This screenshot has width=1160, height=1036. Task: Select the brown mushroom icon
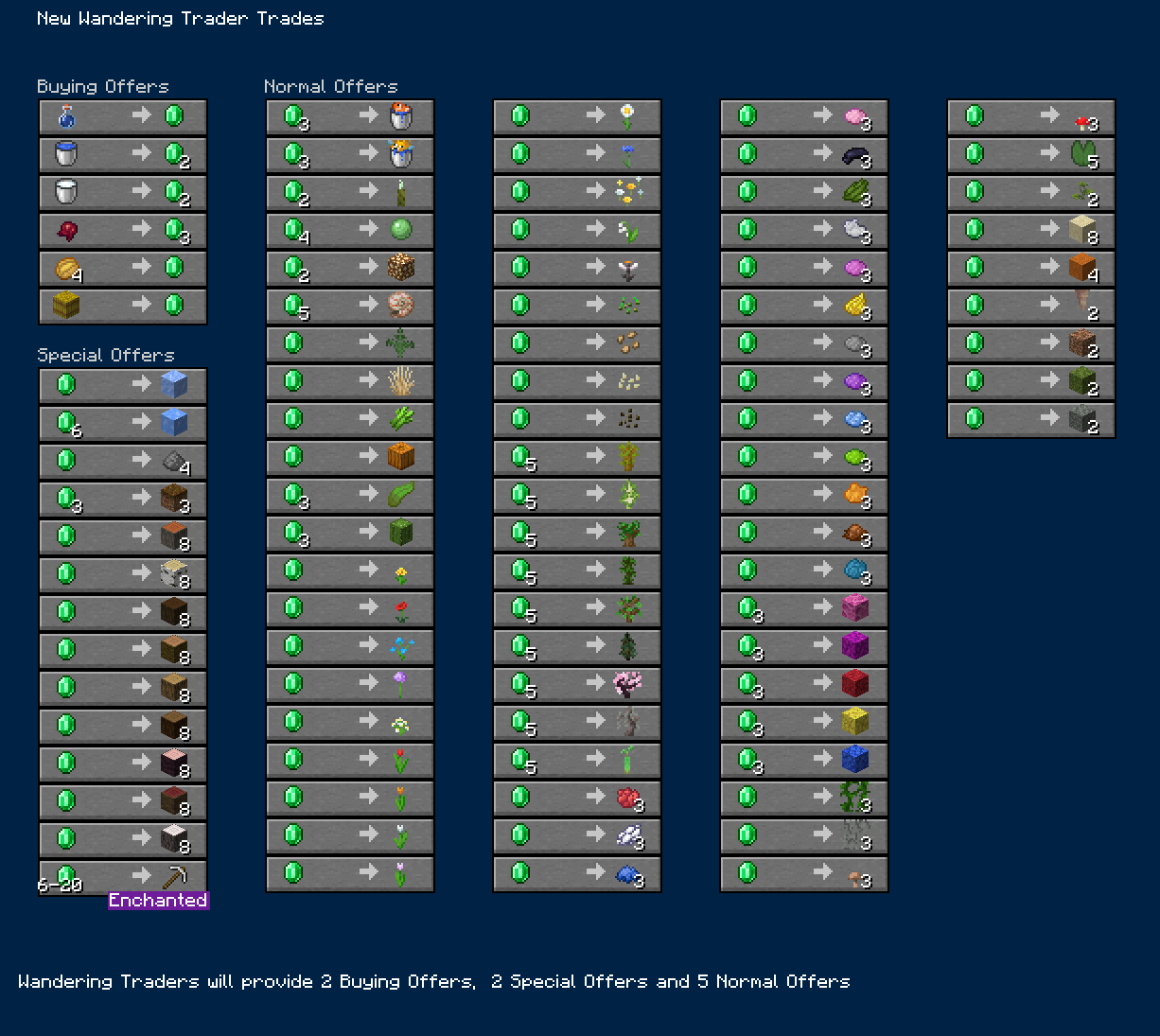click(x=855, y=877)
